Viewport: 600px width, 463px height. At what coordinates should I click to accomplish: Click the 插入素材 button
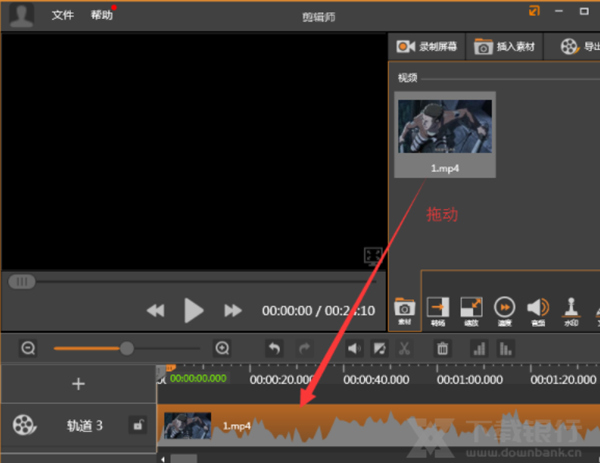[505, 46]
